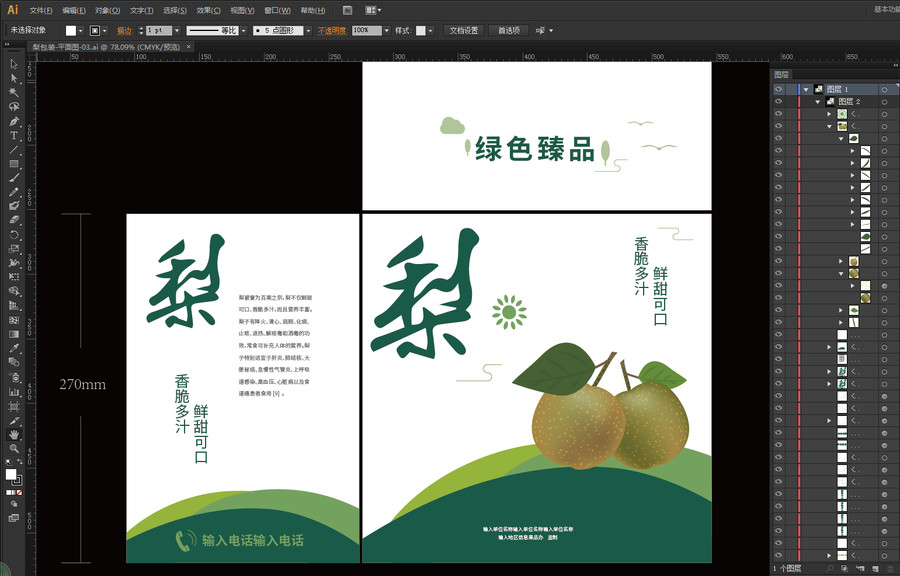
Task: Select the Perspective Grid tool
Action: pyautogui.click(x=14, y=306)
